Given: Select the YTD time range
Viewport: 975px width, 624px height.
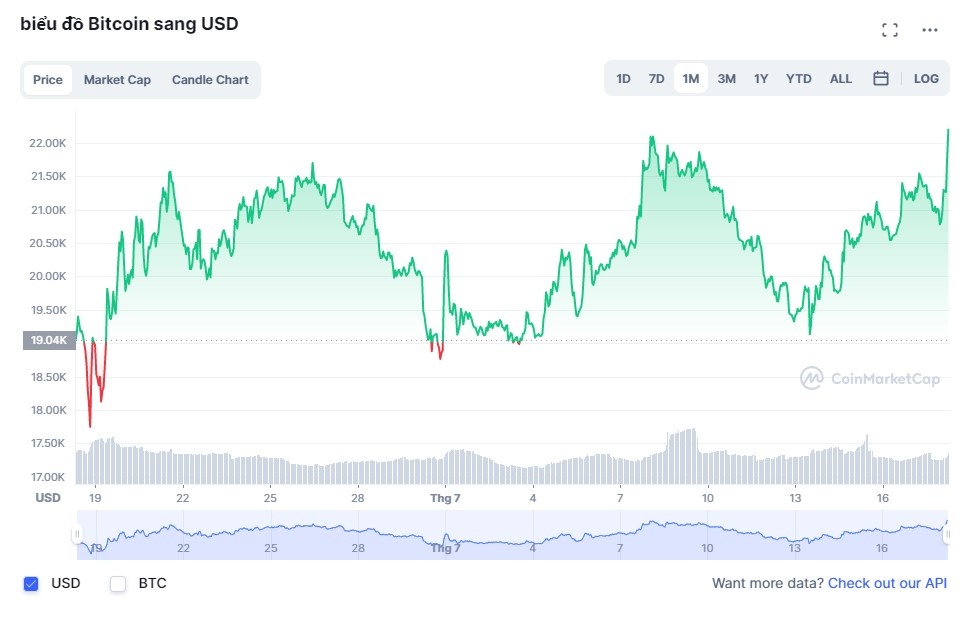Looking at the screenshot, I should 797,78.
